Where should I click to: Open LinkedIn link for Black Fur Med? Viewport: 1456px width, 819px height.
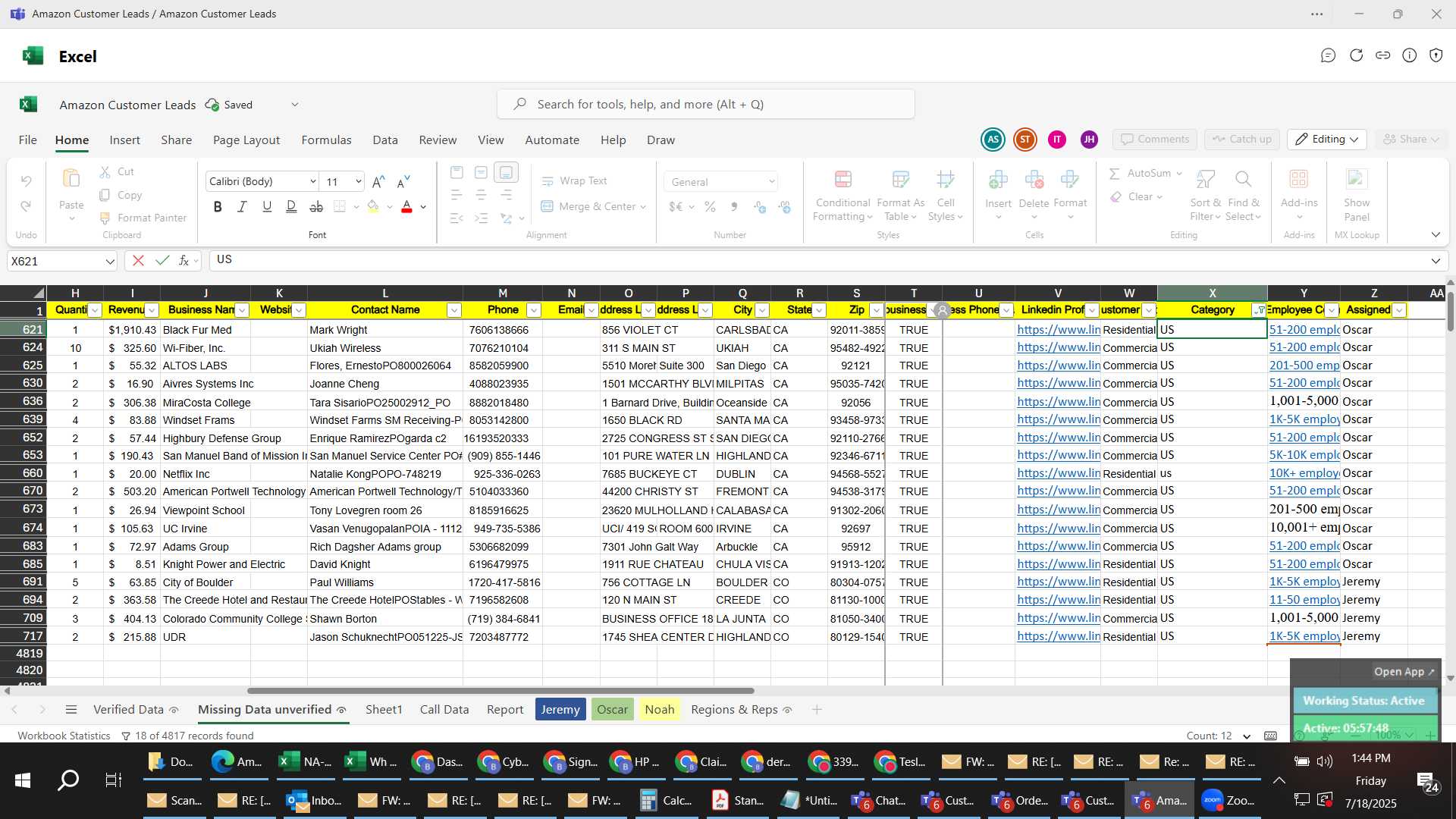[1058, 330]
